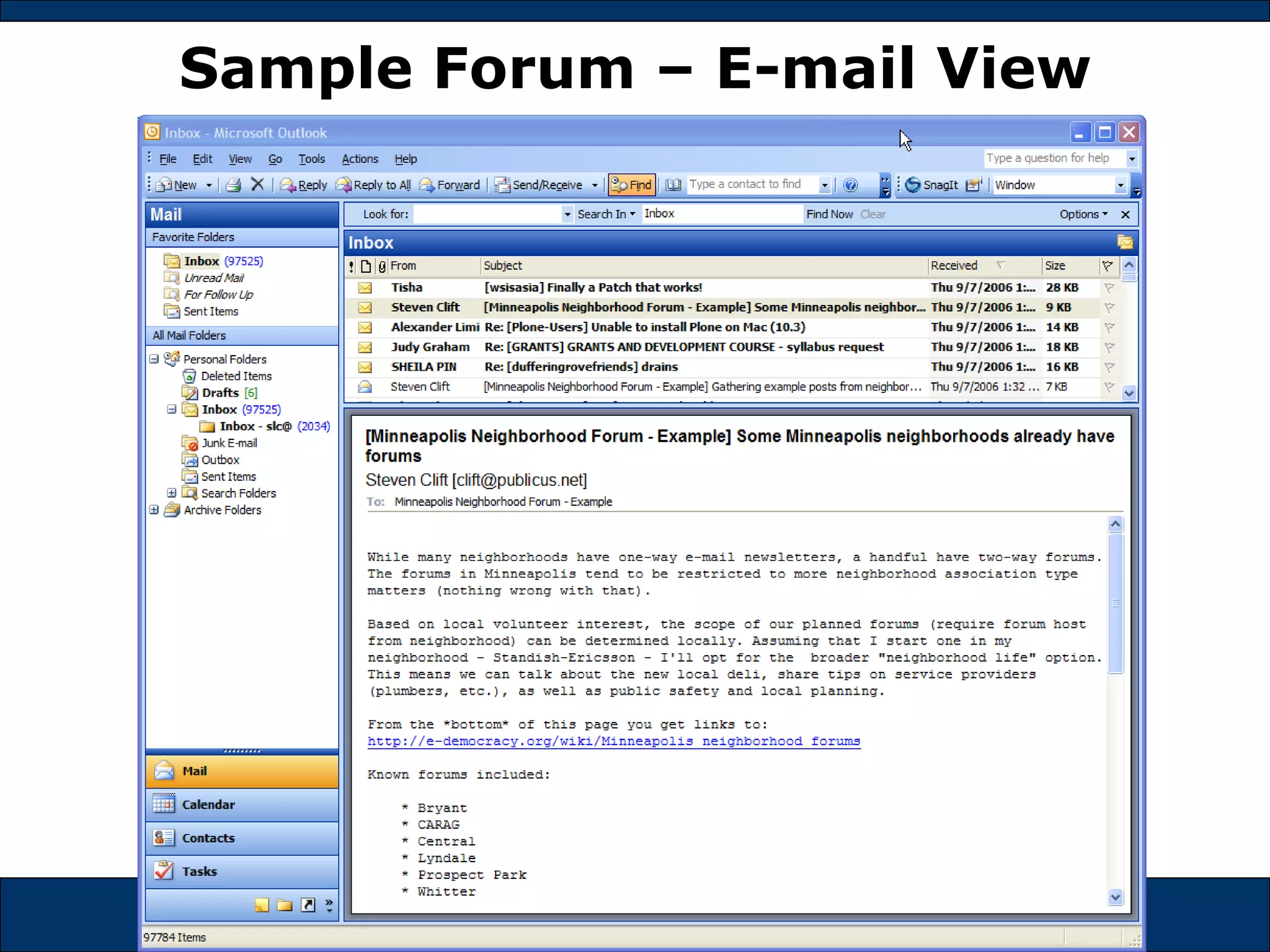Open the File menu

tap(167, 159)
